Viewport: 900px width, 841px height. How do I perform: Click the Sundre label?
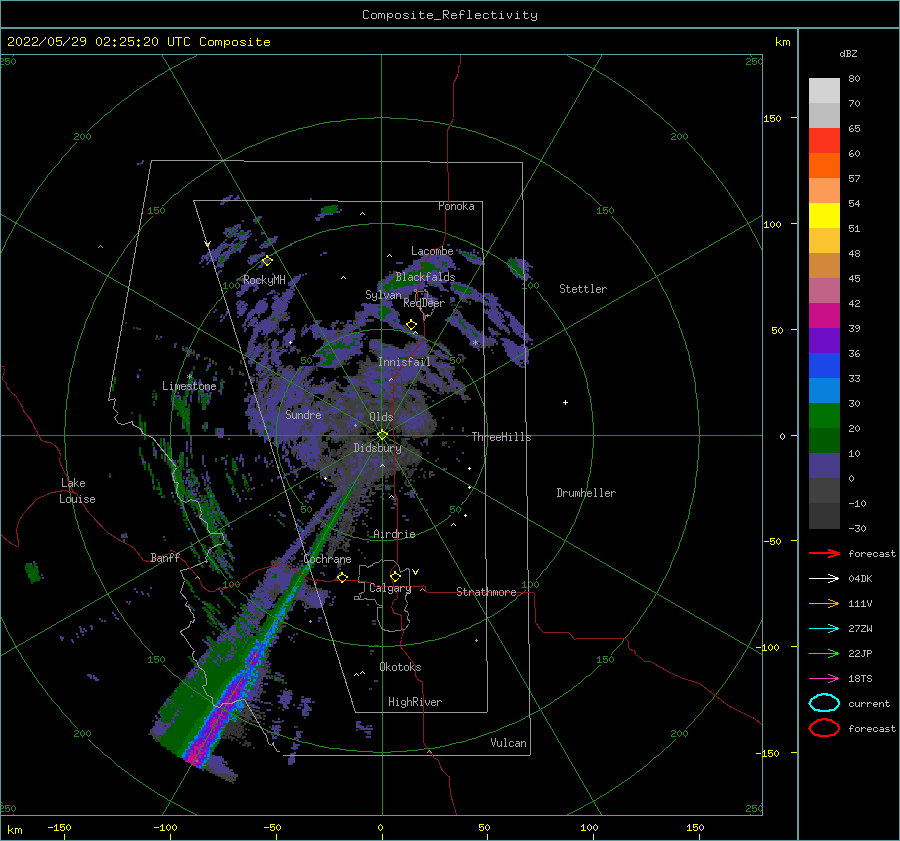click(x=303, y=414)
